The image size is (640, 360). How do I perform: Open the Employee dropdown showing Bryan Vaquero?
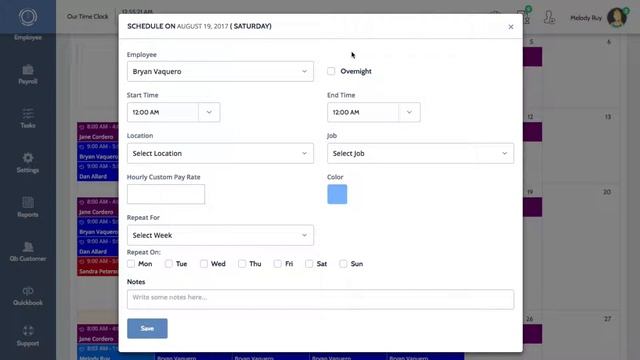[x=220, y=71]
